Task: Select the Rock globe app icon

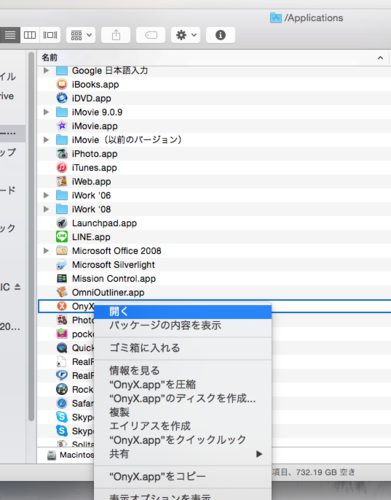Action: (62, 389)
